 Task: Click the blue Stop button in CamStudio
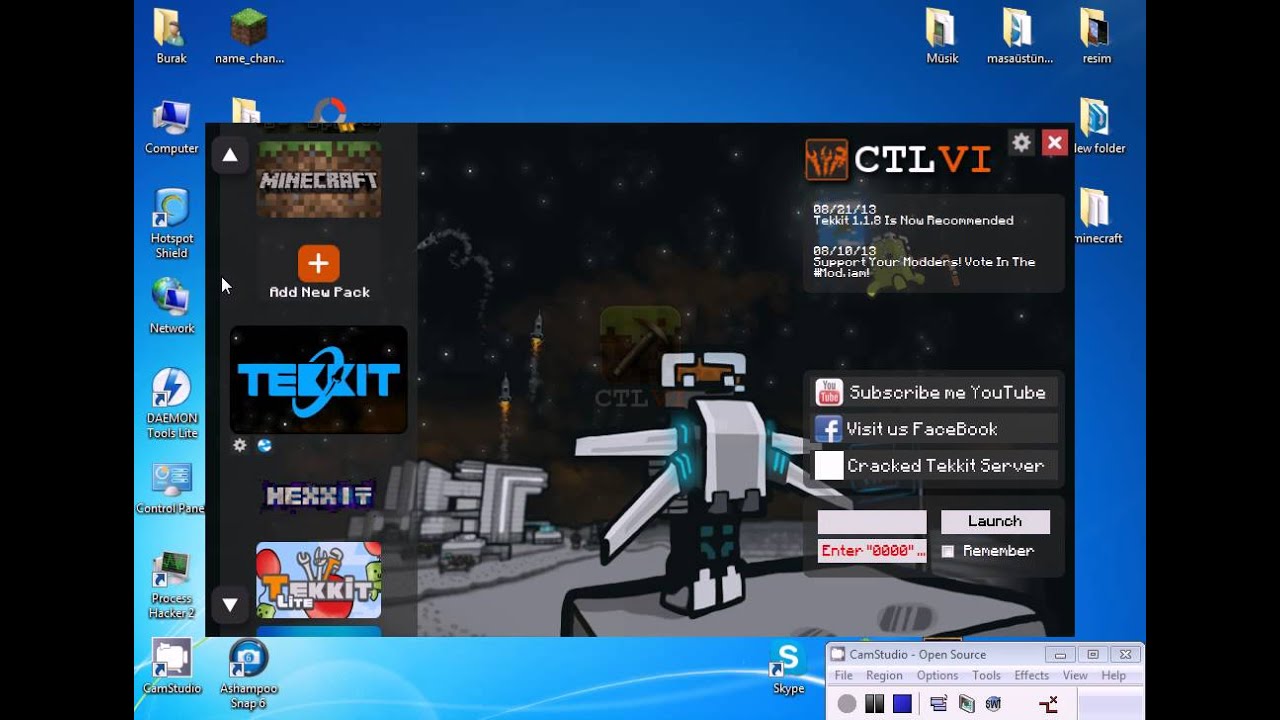902,704
